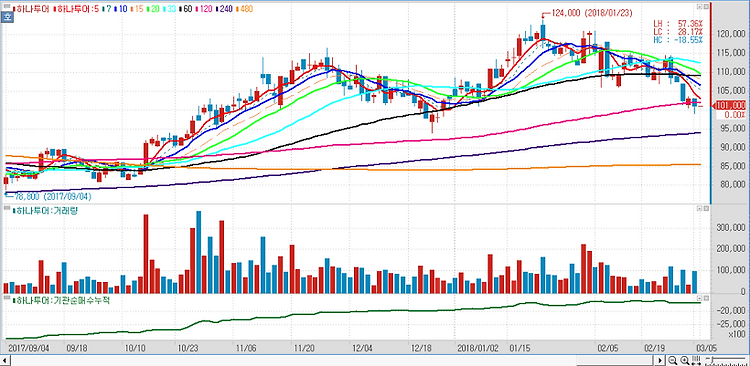This screenshot has height=366, width=750.
Task: Collapse the 거래량 volume pane arrow button
Action: click(699, 209)
